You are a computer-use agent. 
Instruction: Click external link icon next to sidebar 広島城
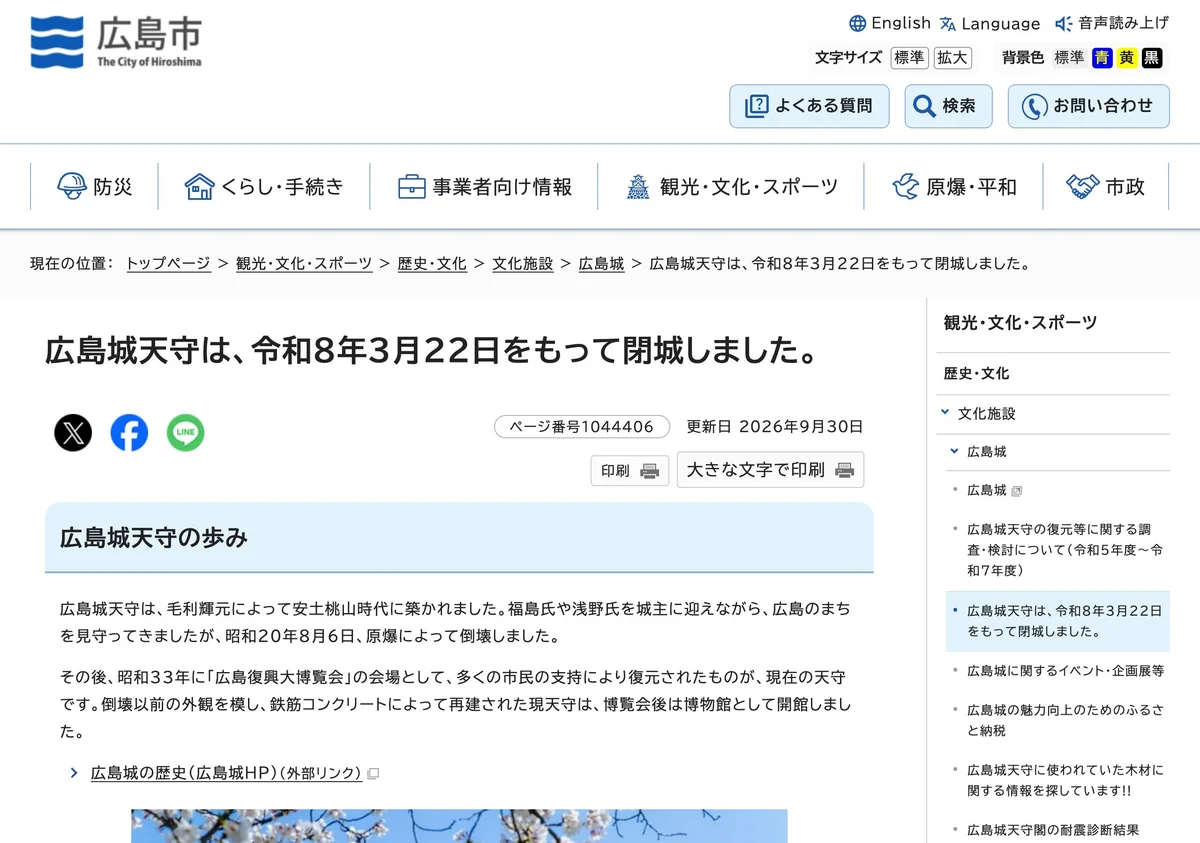click(1017, 491)
